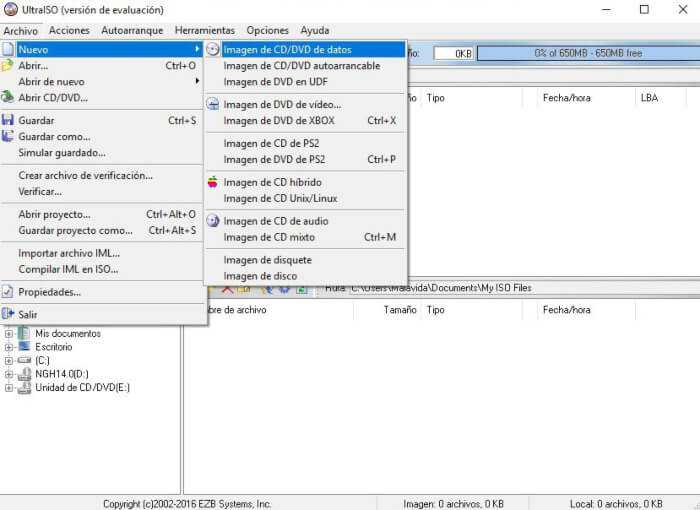The height and width of the screenshot is (510, 700).
Task: Select Crear archivo de verificación
Action: [x=85, y=175]
